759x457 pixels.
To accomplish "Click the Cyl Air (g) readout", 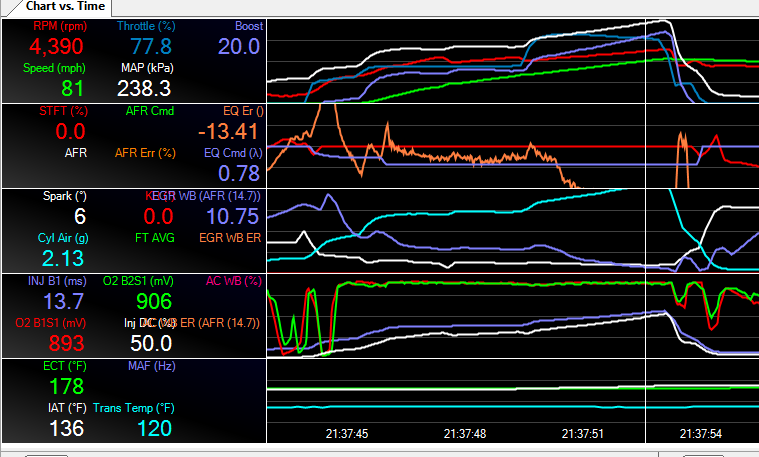I will [x=64, y=259].
